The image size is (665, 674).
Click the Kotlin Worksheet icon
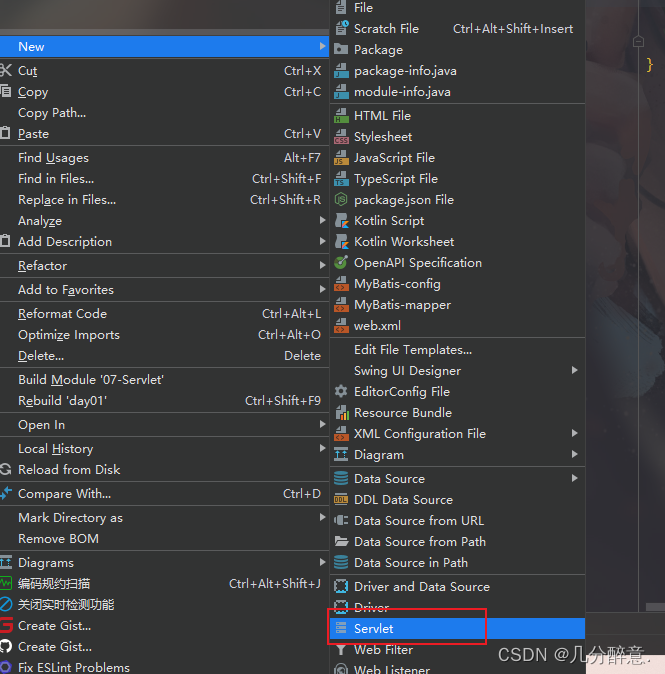(341, 242)
